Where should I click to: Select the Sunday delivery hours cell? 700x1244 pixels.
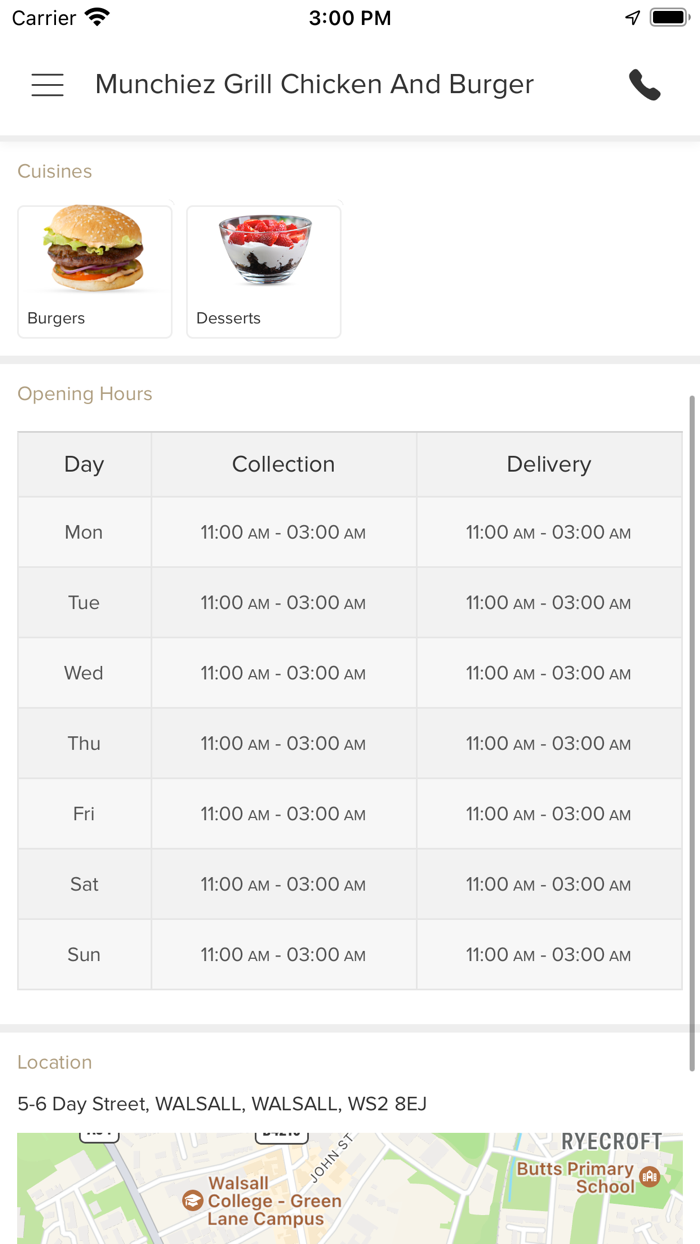[x=549, y=955]
